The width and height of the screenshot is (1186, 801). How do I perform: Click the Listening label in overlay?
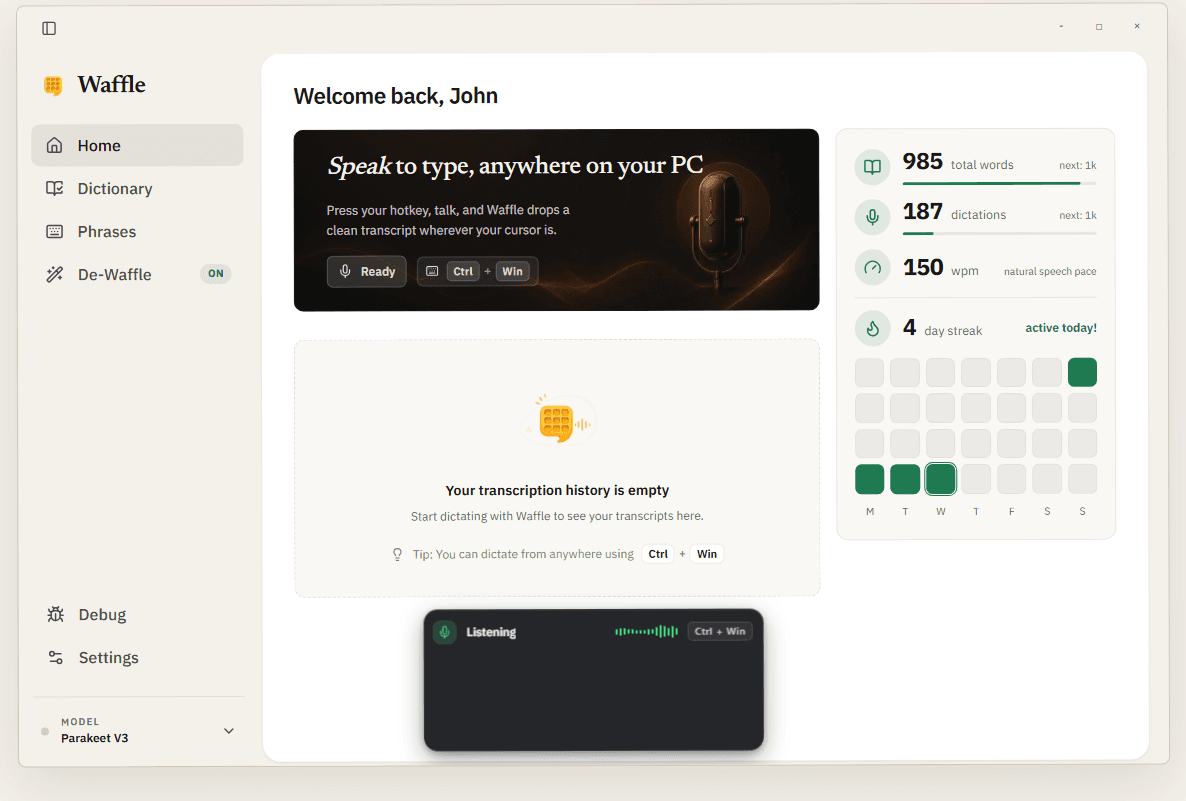point(491,632)
